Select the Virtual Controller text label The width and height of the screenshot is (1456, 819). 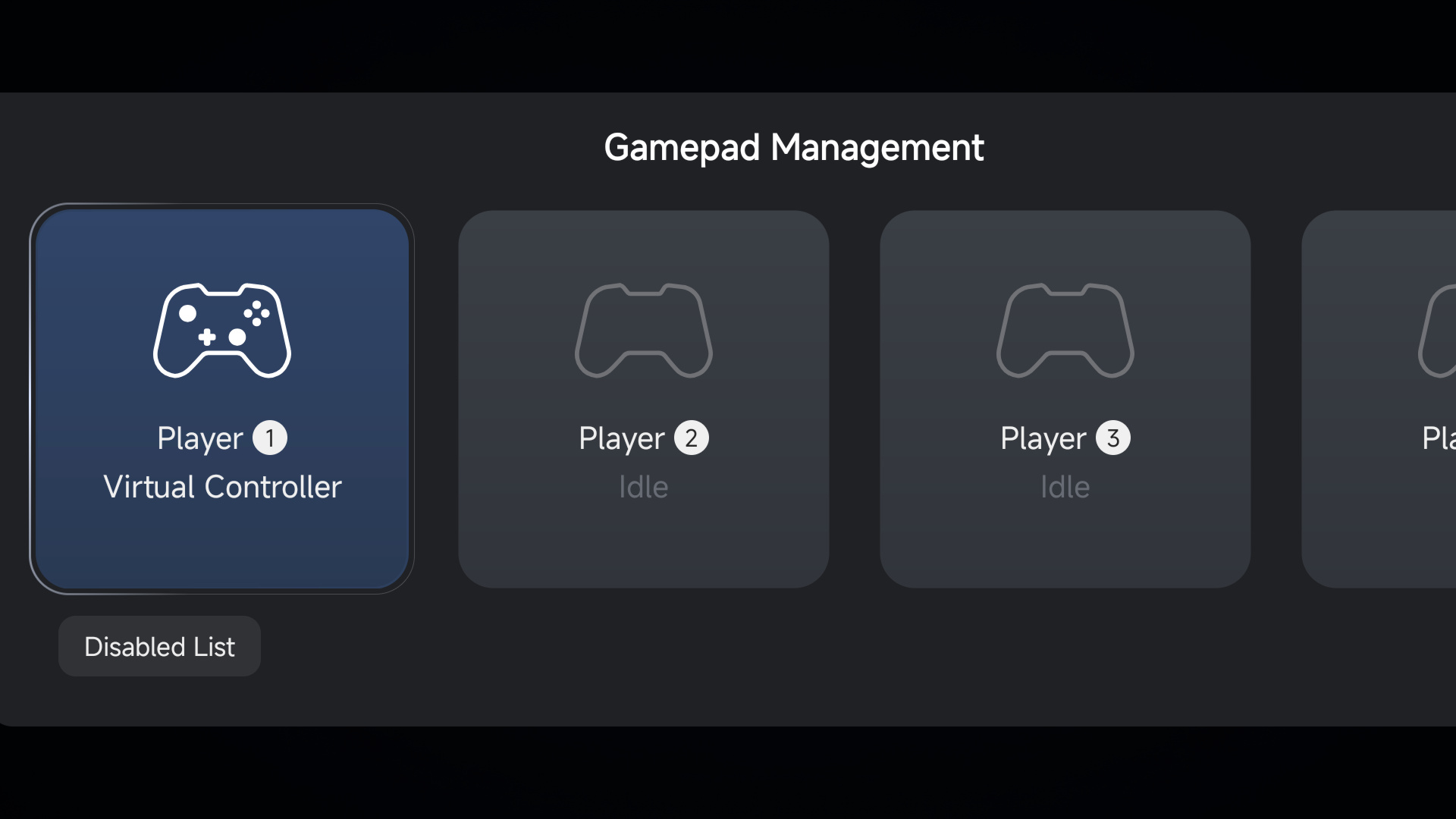coord(222,487)
